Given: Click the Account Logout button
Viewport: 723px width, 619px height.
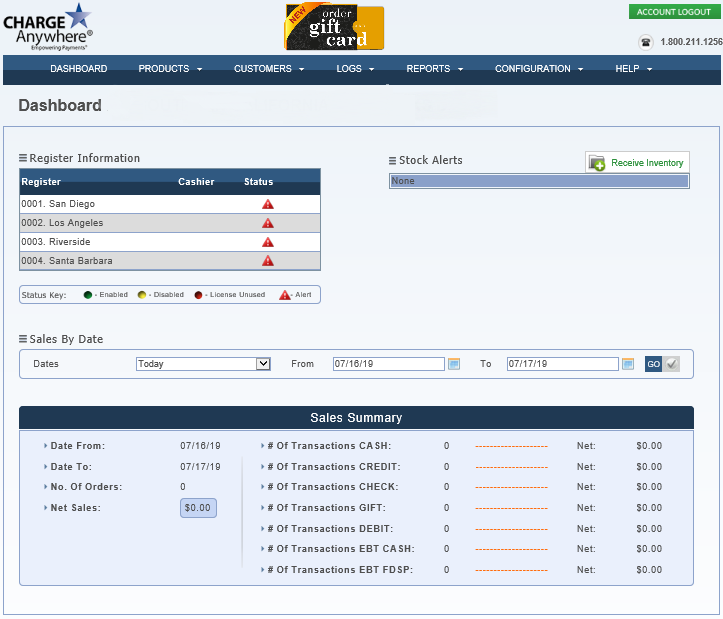Looking at the screenshot, I should coord(674,12).
